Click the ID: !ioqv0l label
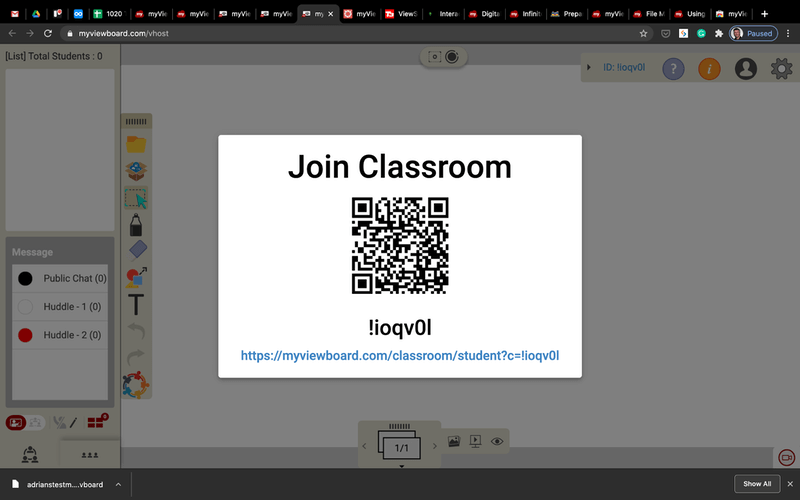This screenshot has height=500, width=800. pos(624,67)
